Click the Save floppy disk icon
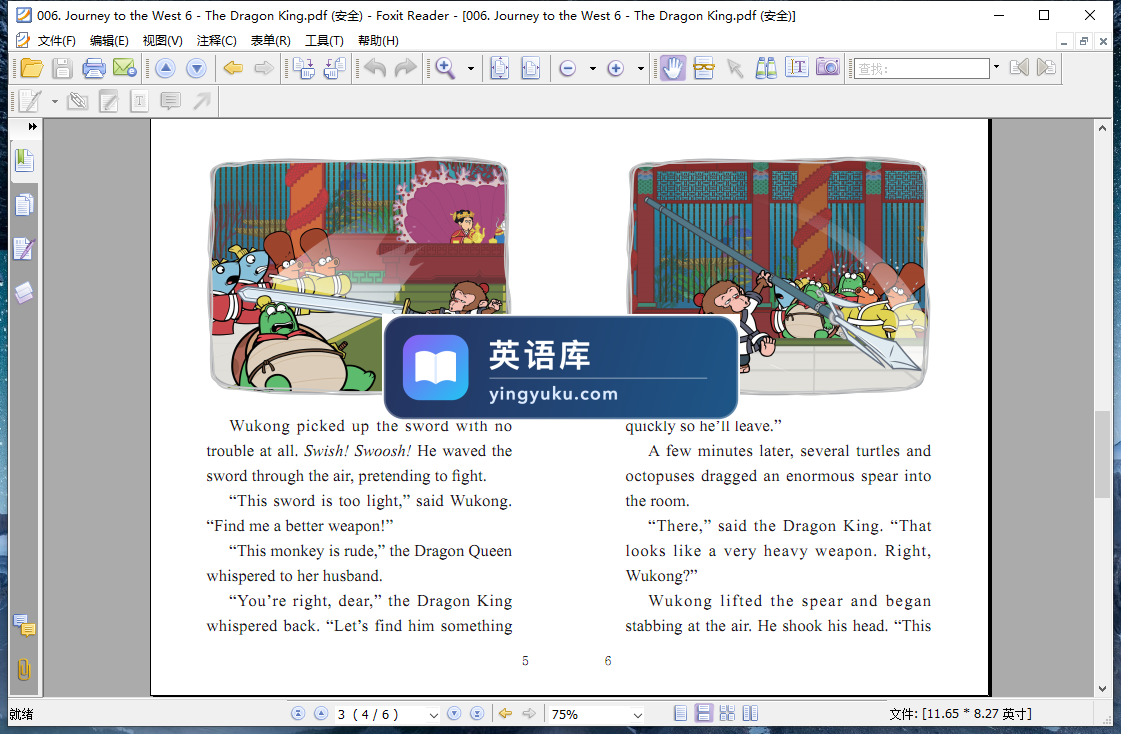The width and height of the screenshot is (1121, 734). (x=62, y=68)
